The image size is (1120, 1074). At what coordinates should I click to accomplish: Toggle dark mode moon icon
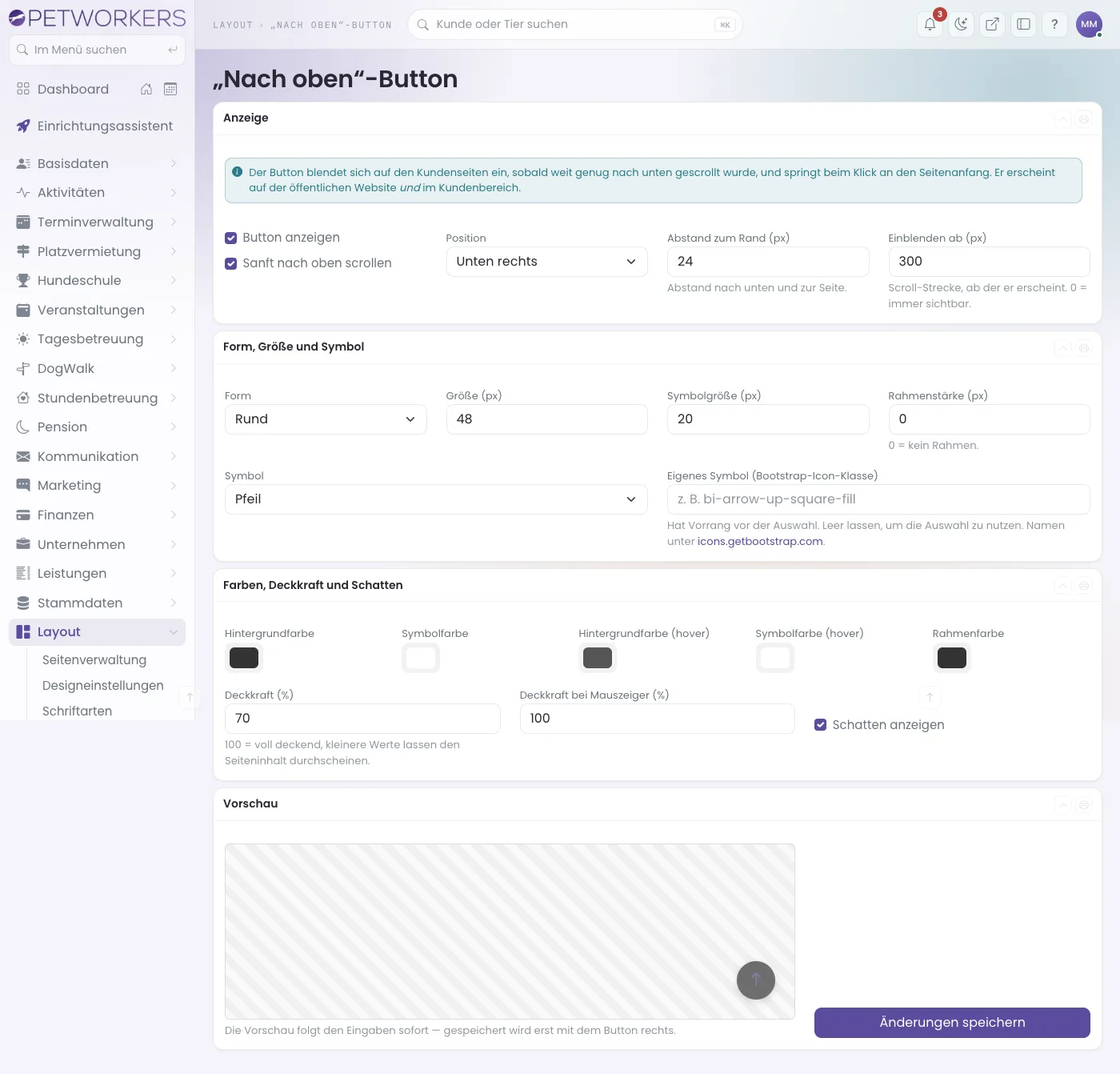(x=961, y=24)
